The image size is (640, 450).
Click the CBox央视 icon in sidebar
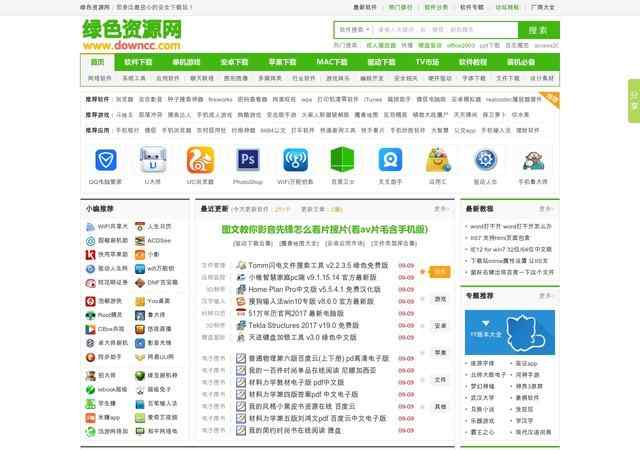tap(90, 329)
